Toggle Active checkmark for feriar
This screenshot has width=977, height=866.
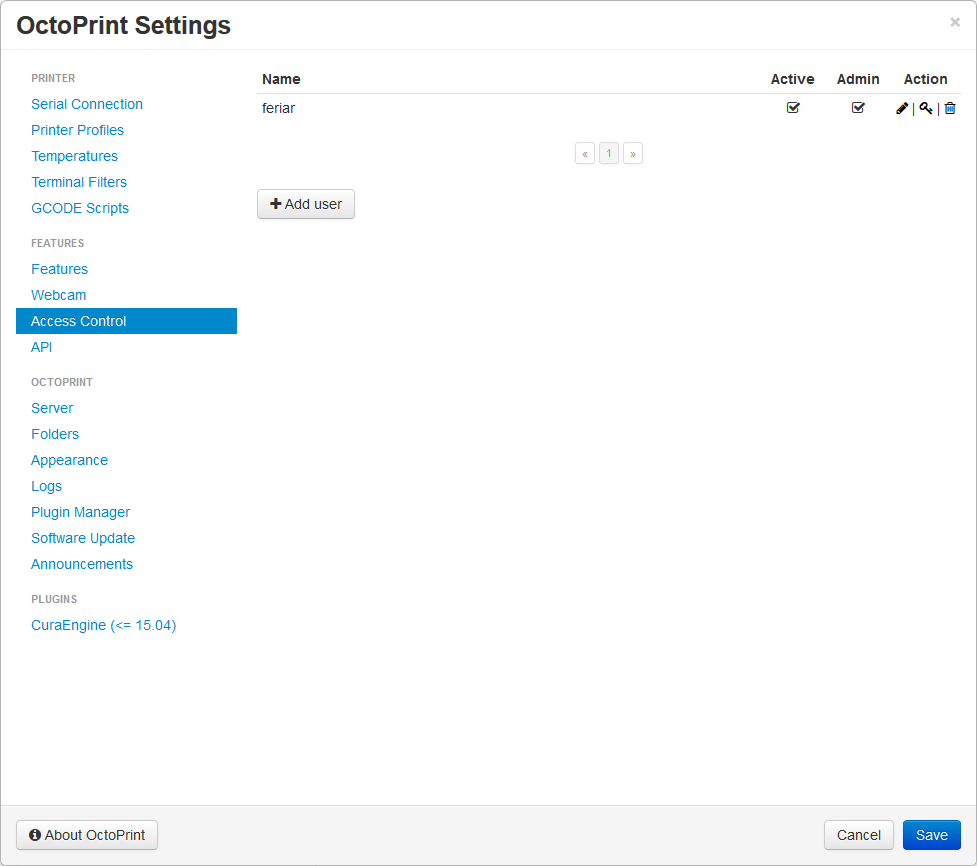pyautogui.click(x=793, y=108)
